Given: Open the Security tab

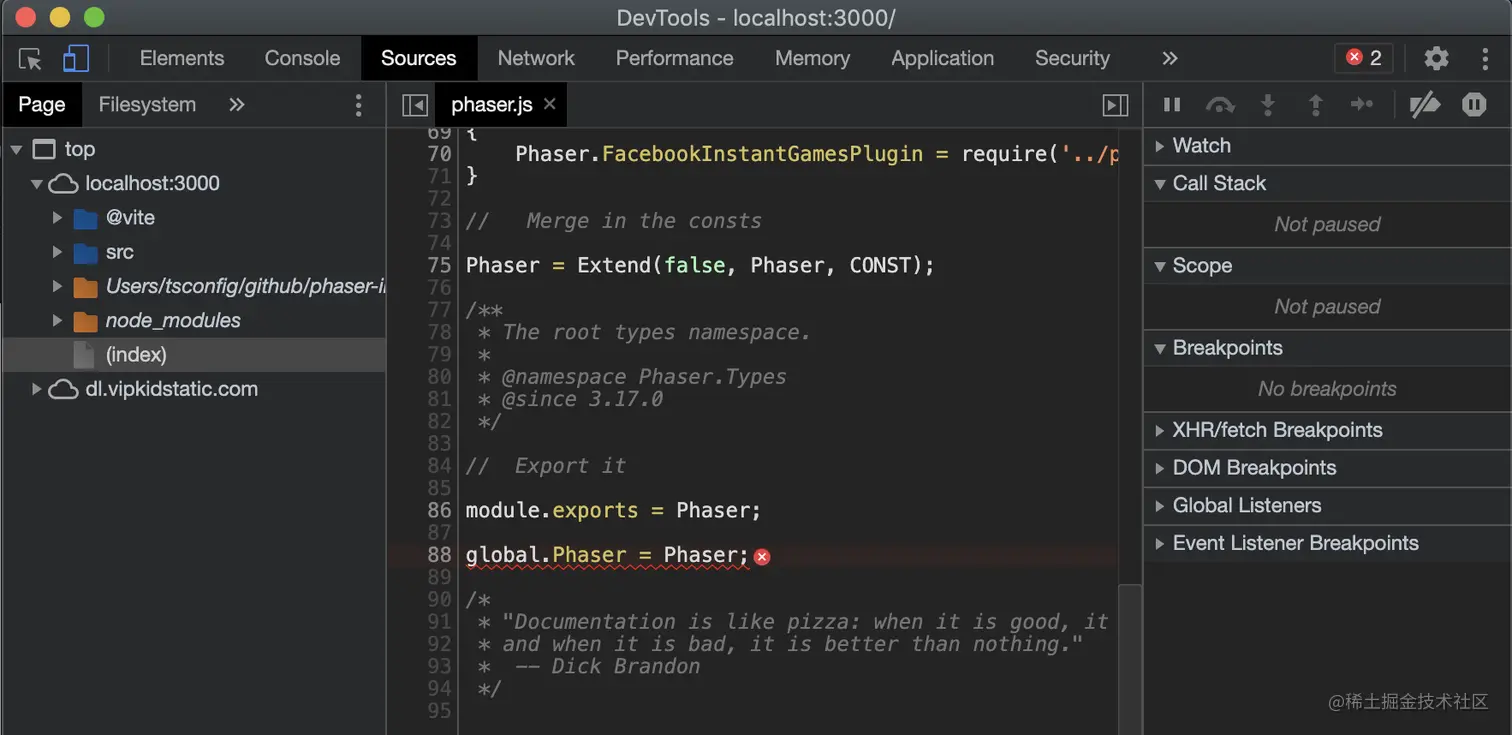Looking at the screenshot, I should tap(1072, 58).
